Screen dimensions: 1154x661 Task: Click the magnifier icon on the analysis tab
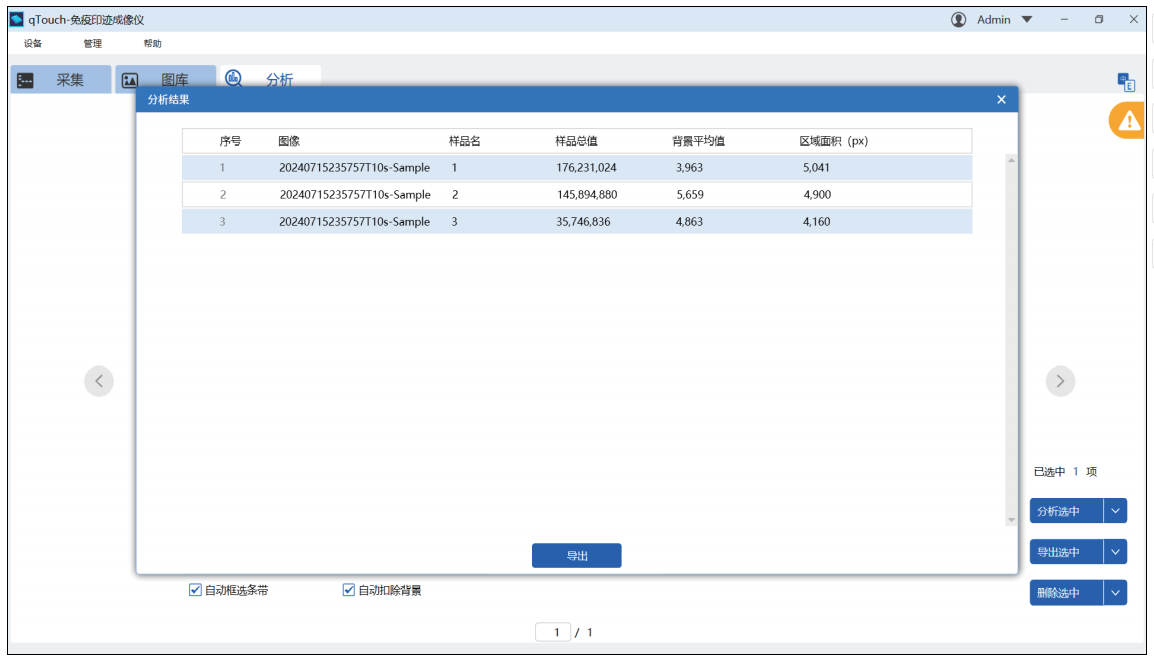pyautogui.click(x=234, y=79)
